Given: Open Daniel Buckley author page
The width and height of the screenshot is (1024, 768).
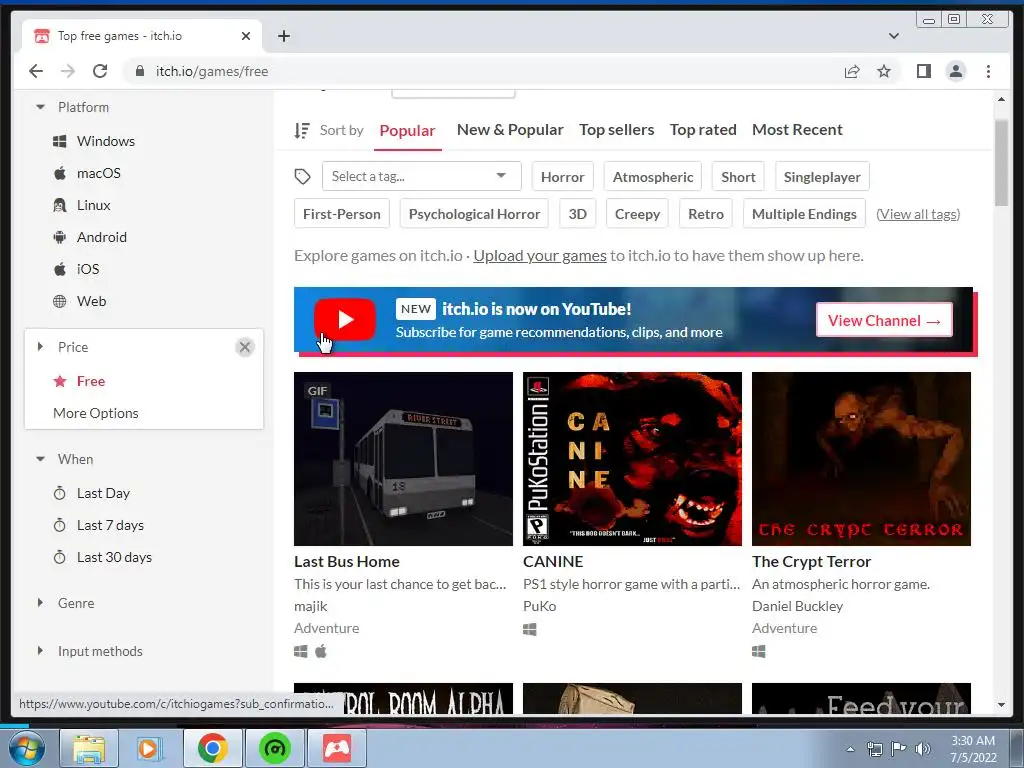Looking at the screenshot, I should pyautogui.click(x=797, y=606).
